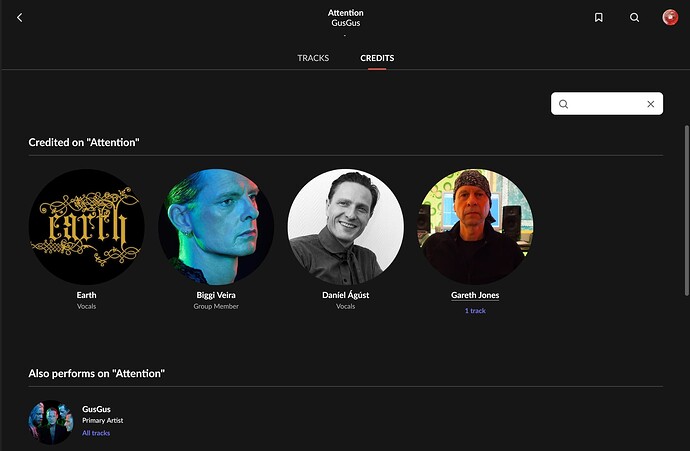Screen dimensions: 690x451
Task: Open the Gareth Jones name link
Action: click(475, 295)
